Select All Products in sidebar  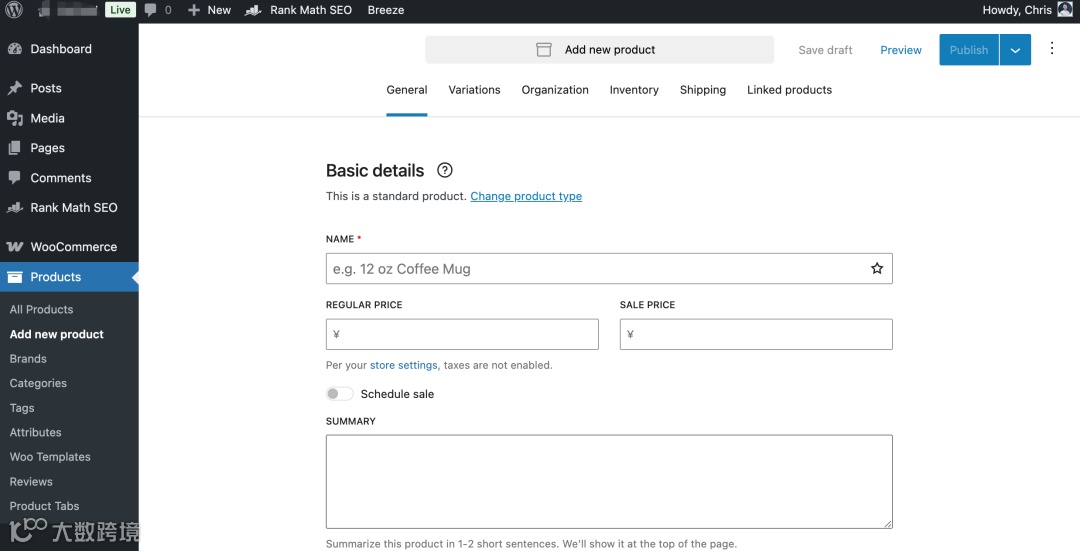click(x=42, y=310)
